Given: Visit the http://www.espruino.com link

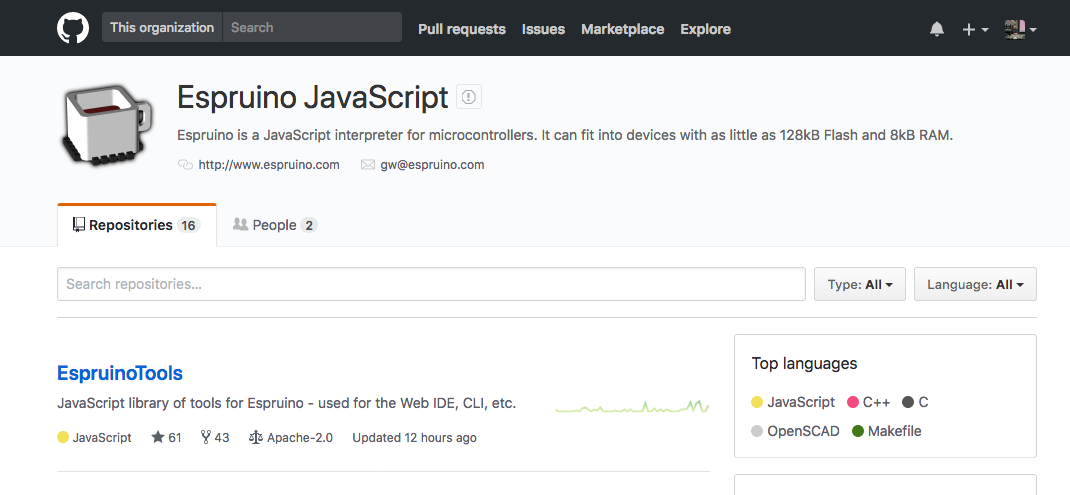Looking at the screenshot, I should [x=269, y=165].
